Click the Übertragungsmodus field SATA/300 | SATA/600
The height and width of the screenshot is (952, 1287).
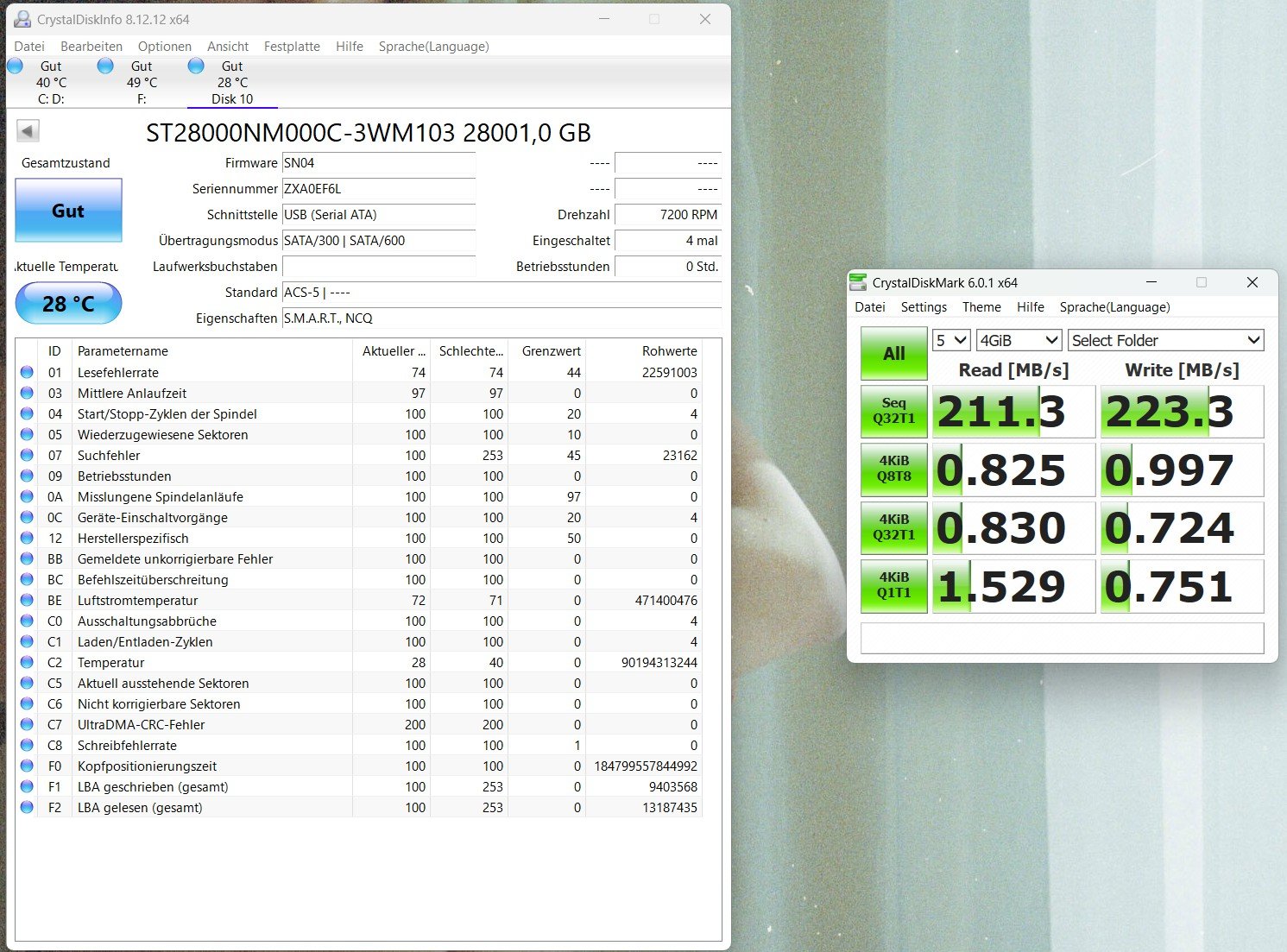(x=379, y=241)
